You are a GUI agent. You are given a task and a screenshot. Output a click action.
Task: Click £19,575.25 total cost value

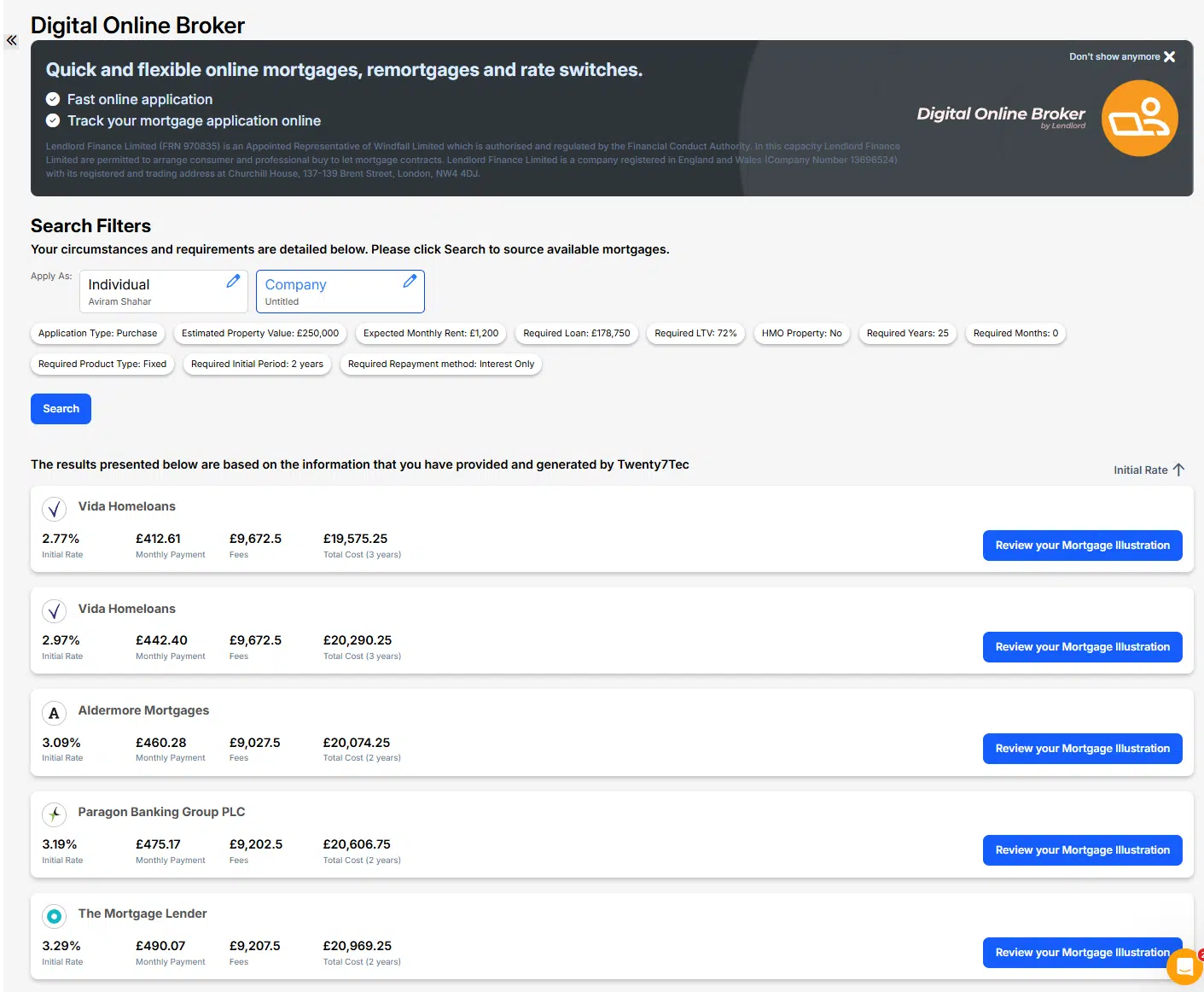(x=355, y=539)
